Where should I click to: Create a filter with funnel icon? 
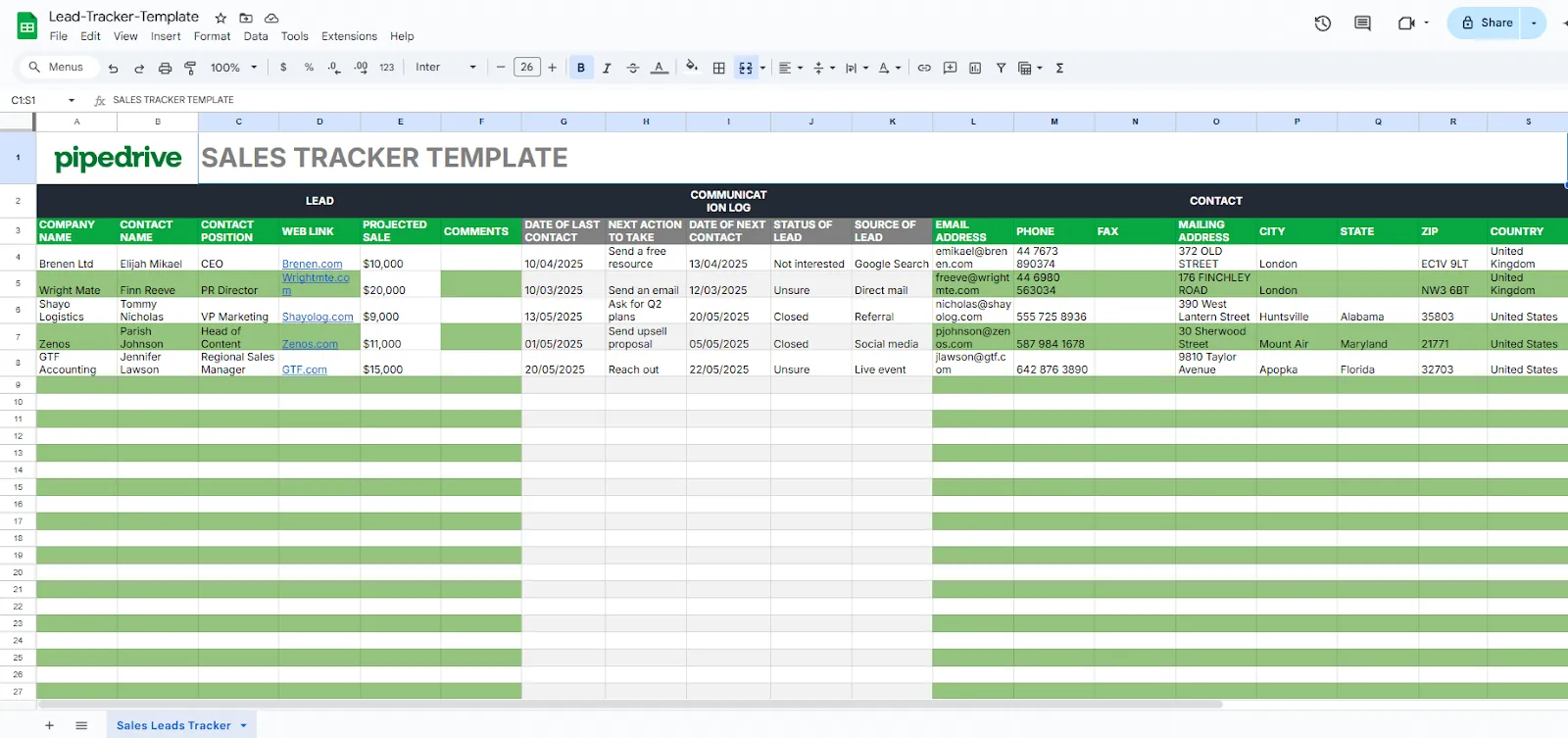coord(1001,68)
